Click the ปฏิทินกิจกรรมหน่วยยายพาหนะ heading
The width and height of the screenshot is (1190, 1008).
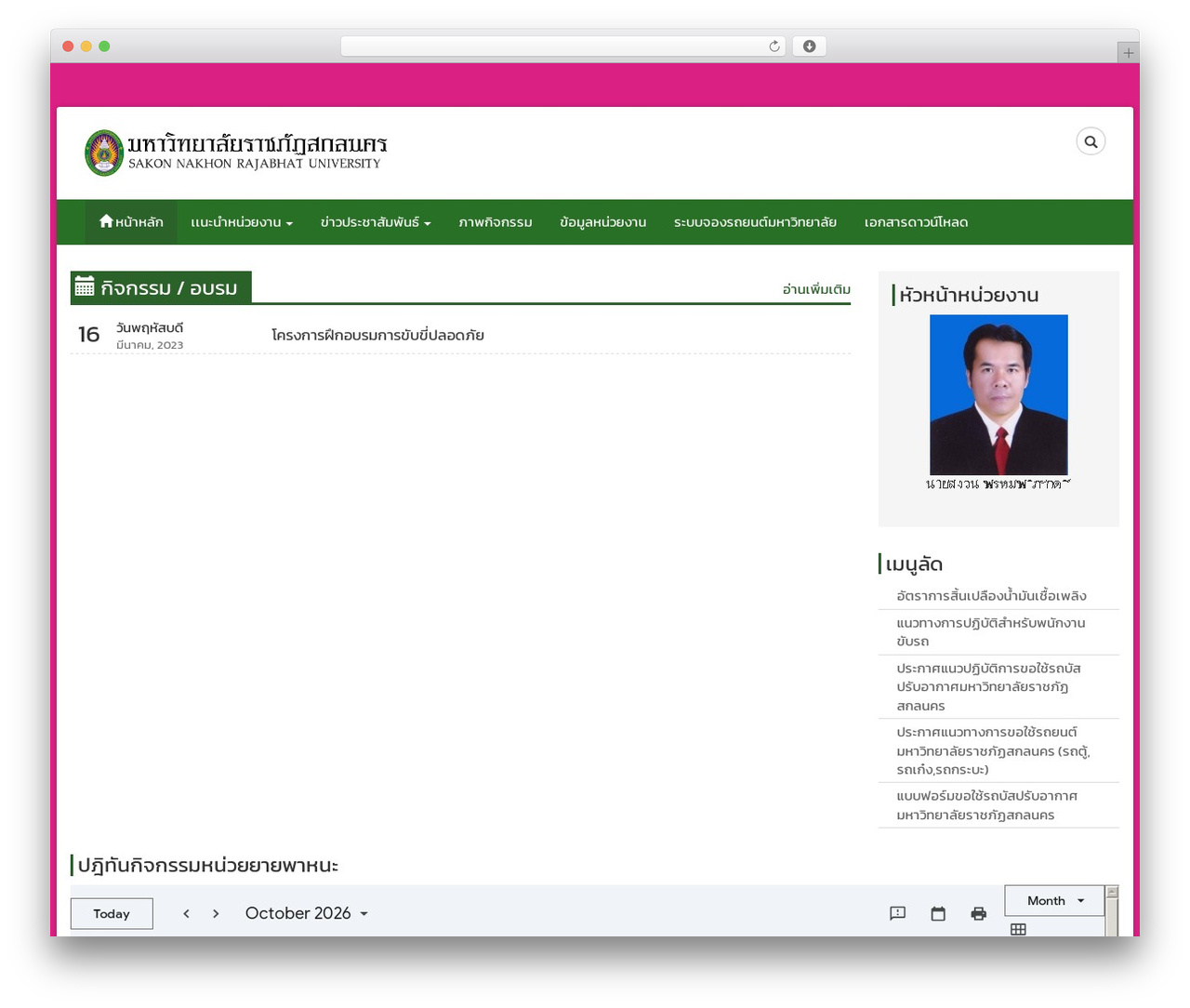(208, 866)
